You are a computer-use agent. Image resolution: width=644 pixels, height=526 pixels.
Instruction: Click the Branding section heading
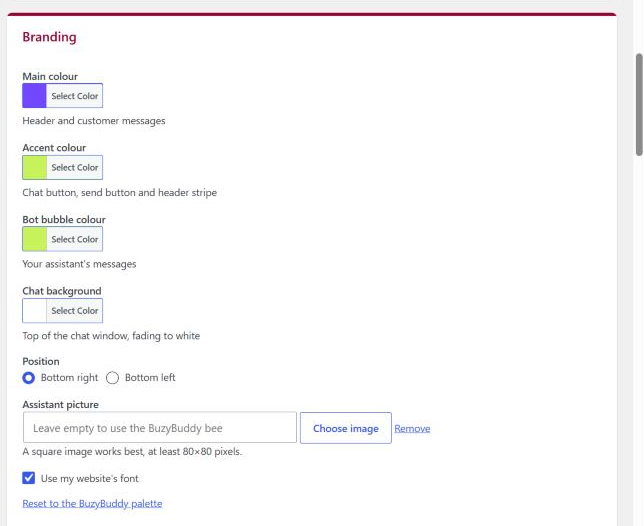tap(49, 37)
